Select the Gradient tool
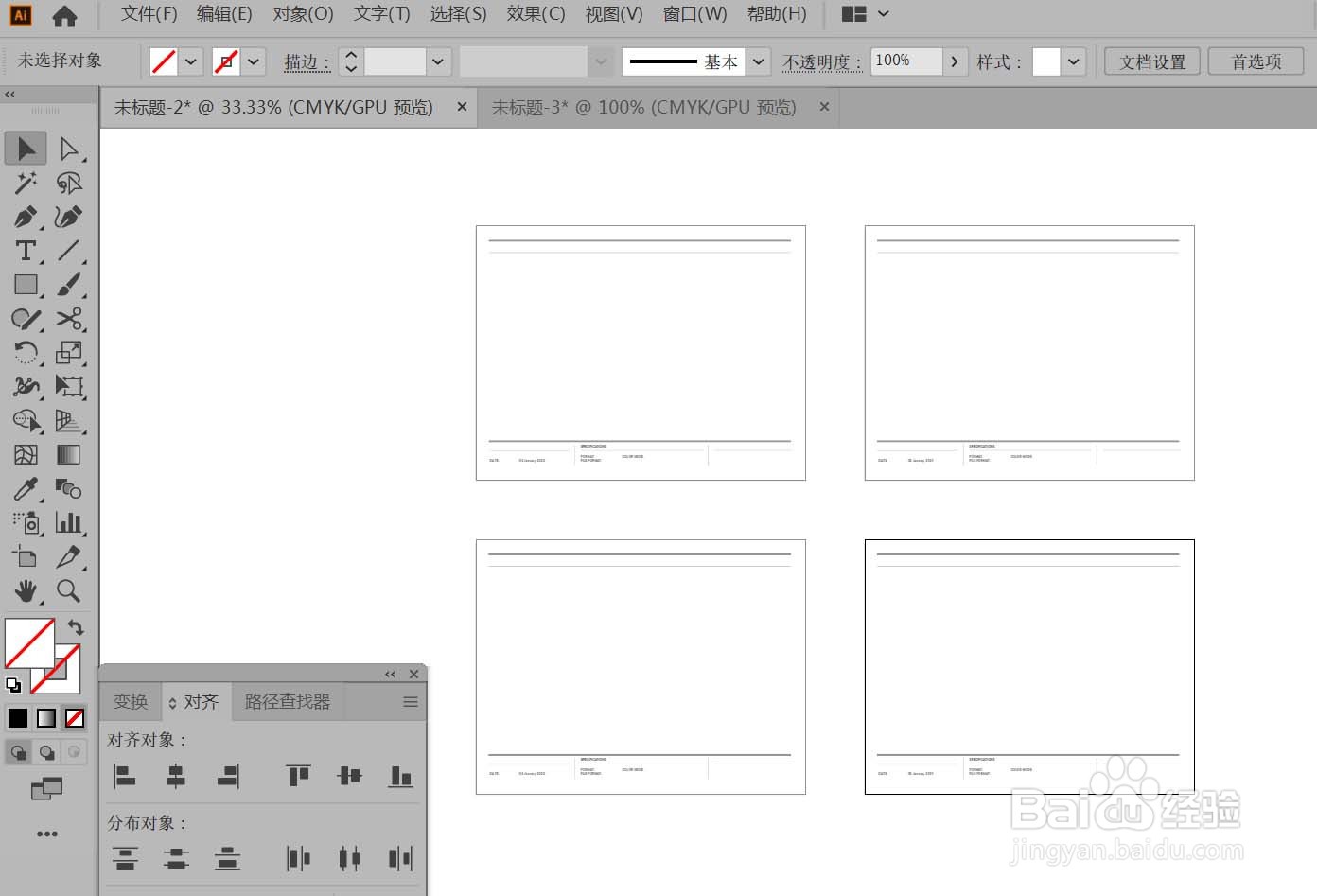Screen dimensions: 1317x896 [x=69, y=454]
